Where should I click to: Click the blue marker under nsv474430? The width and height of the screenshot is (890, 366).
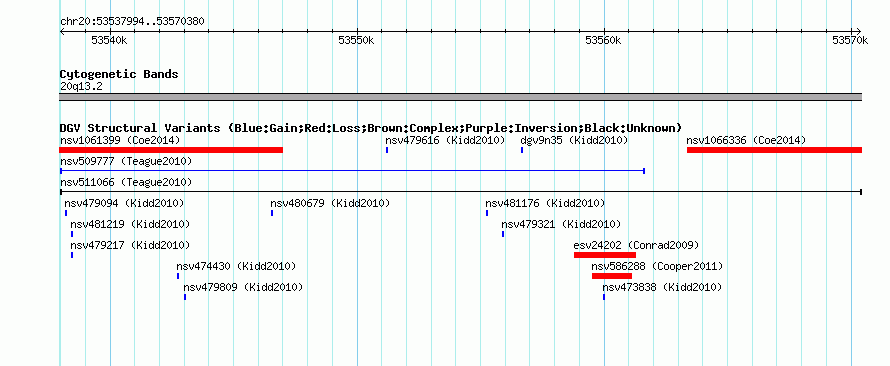click(x=178, y=276)
